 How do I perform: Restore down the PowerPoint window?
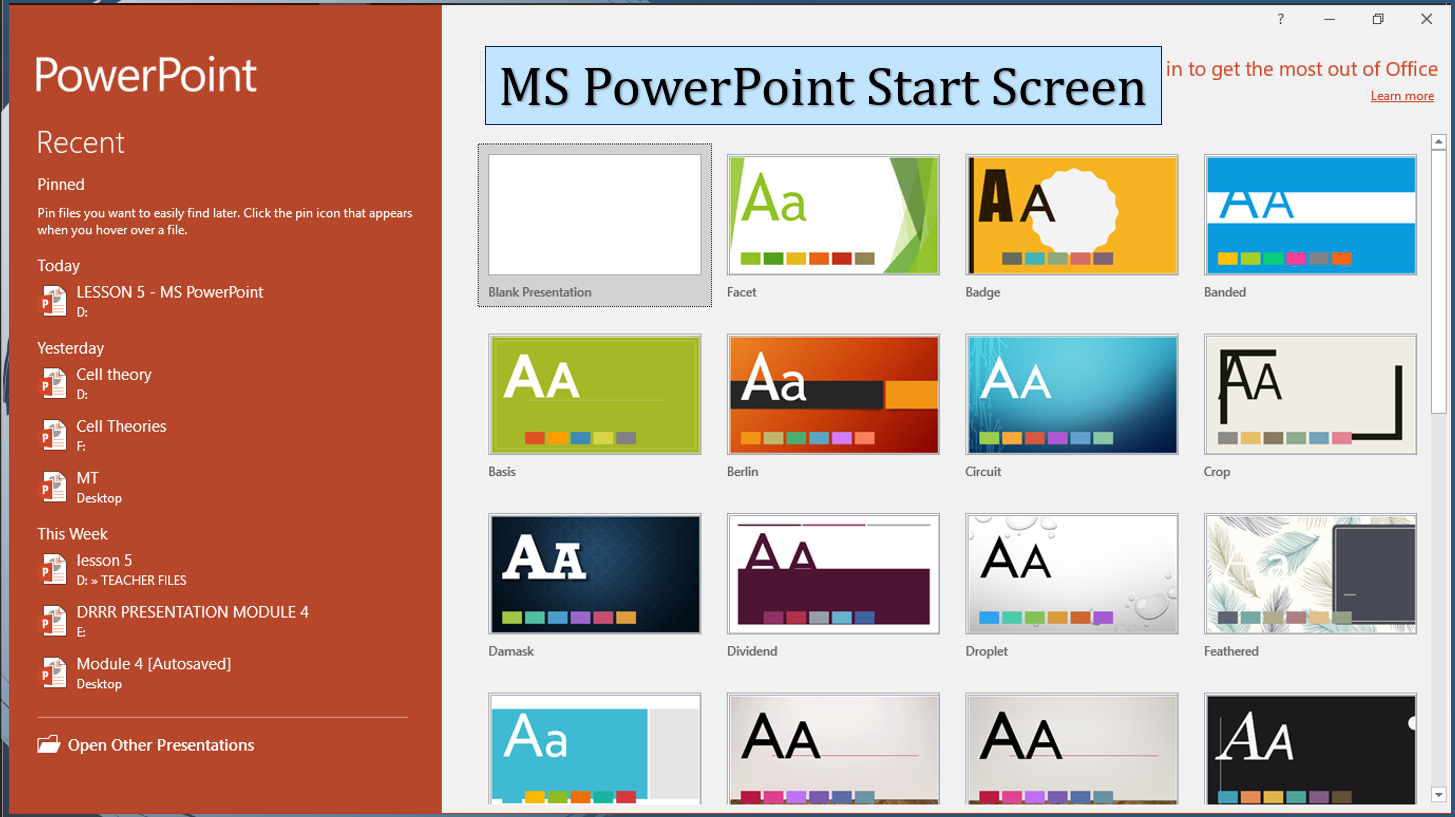coord(1378,19)
